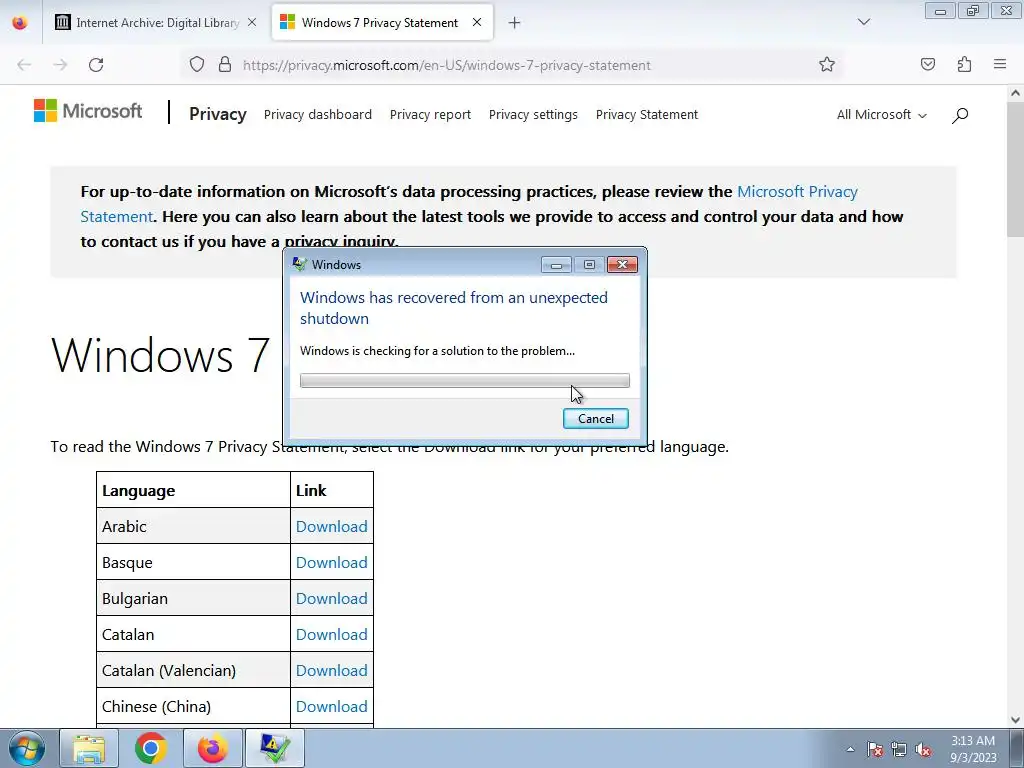Close the Windows recovery dialog
This screenshot has width=1024, height=768.
pyautogui.click(x=622, y=264)
